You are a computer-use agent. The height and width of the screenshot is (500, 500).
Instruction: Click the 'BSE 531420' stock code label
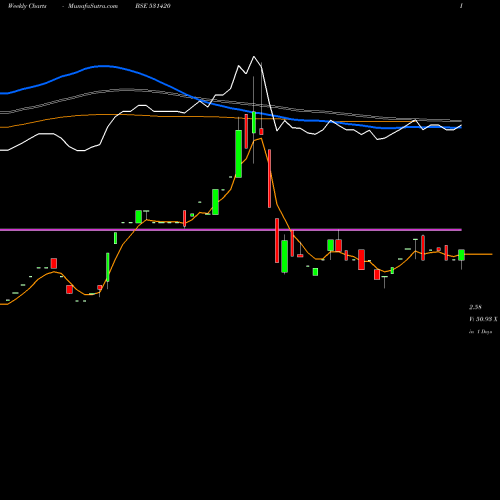[153, 6]
